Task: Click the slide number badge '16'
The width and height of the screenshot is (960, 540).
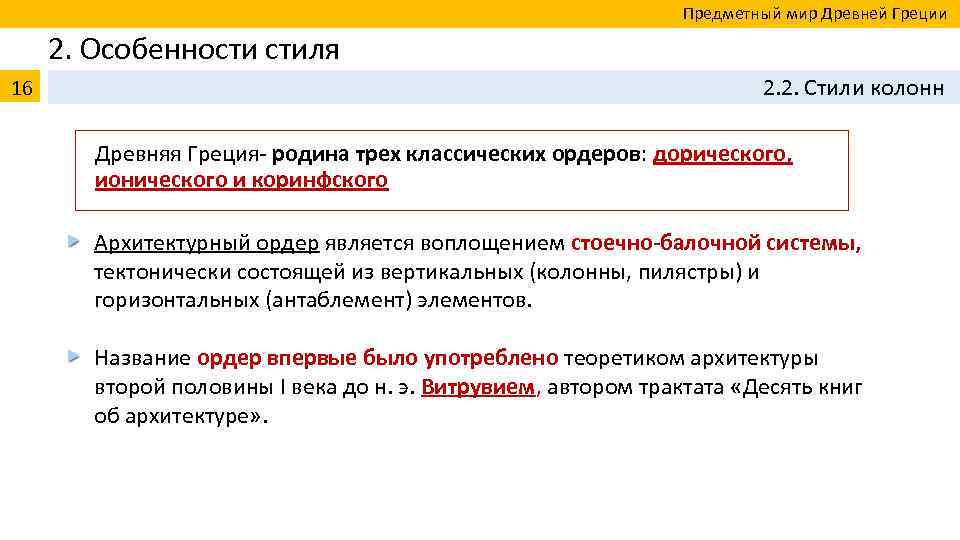Action: click(20, 86)
